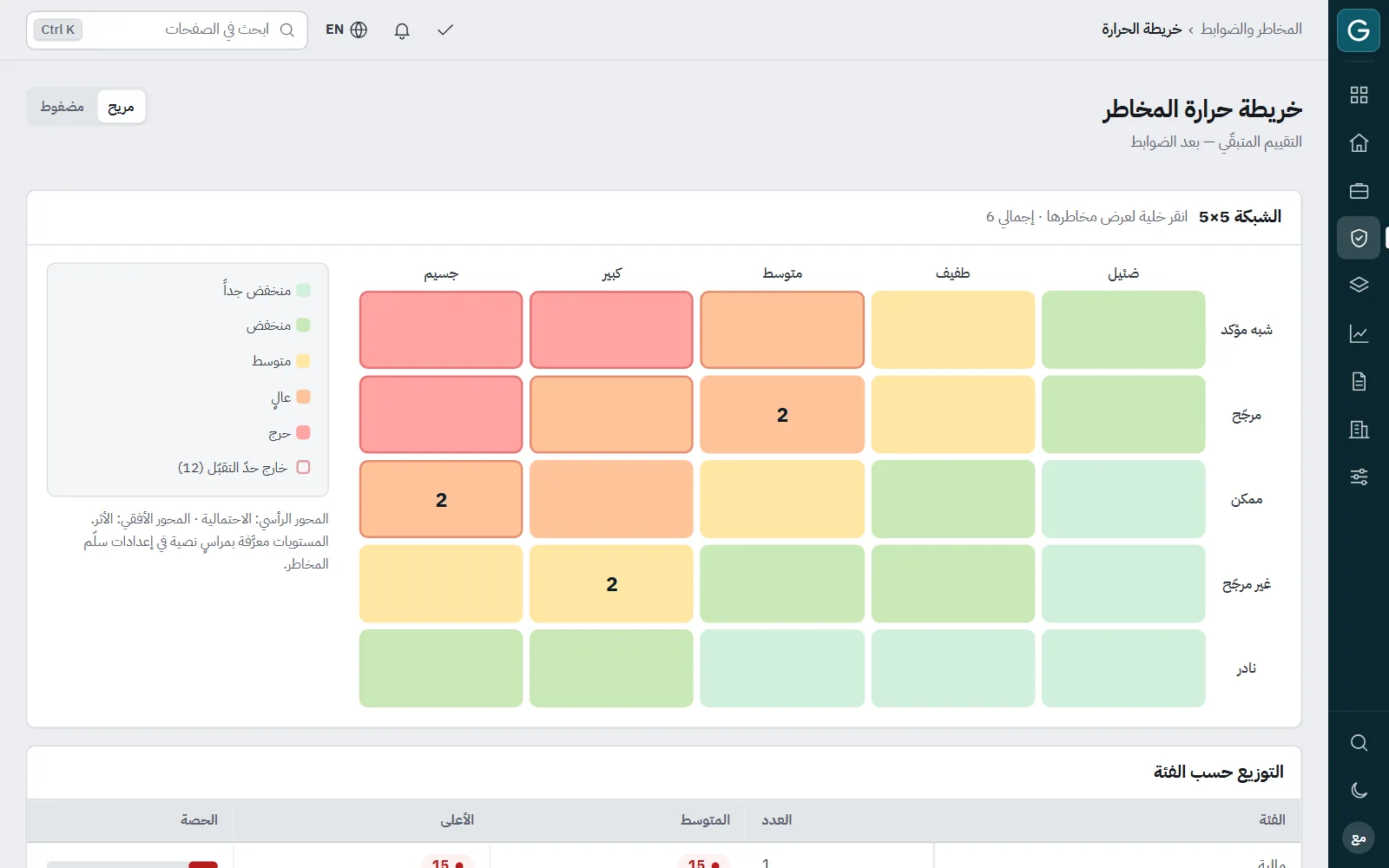Open the EN language switcher

click(x=346, y=30)
